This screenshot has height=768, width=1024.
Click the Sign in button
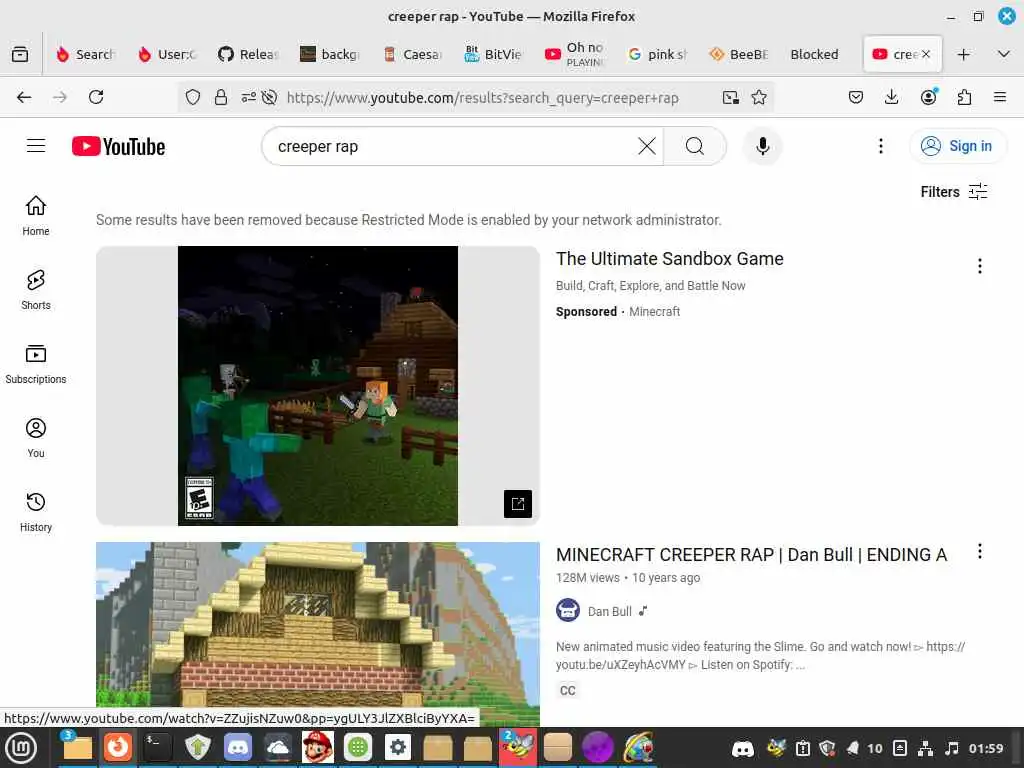click(957, 146)
